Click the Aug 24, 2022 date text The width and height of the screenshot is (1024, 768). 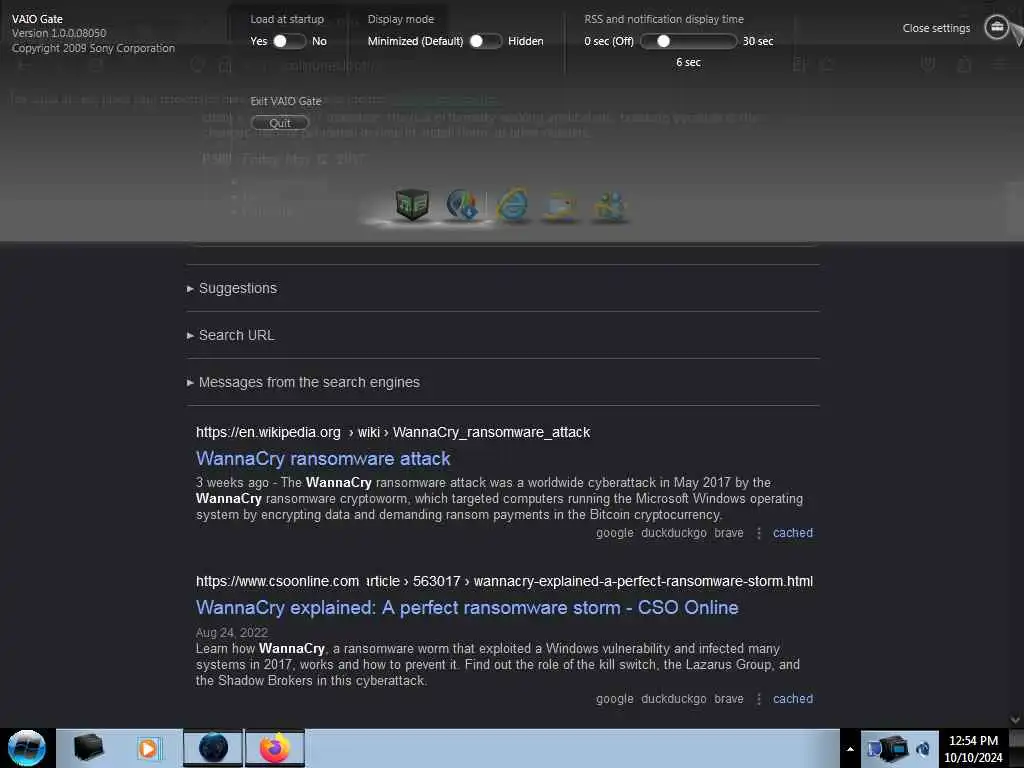tap(232, 632)
